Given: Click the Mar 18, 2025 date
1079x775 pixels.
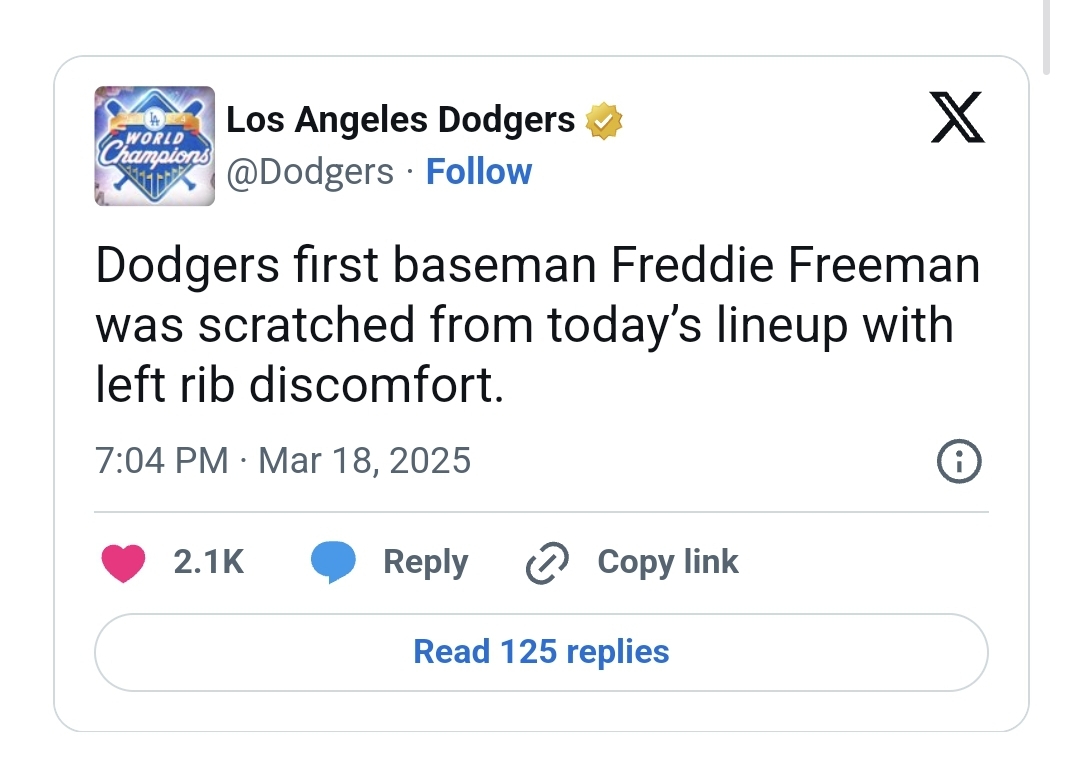Looking at the screenshot, I should 364,461.
